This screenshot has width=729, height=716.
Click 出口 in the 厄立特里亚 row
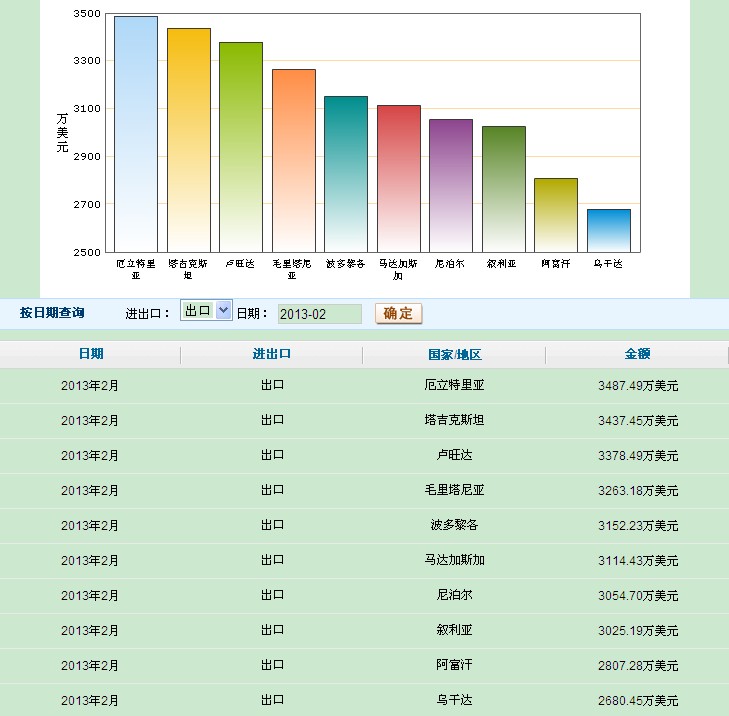point(272,385)
